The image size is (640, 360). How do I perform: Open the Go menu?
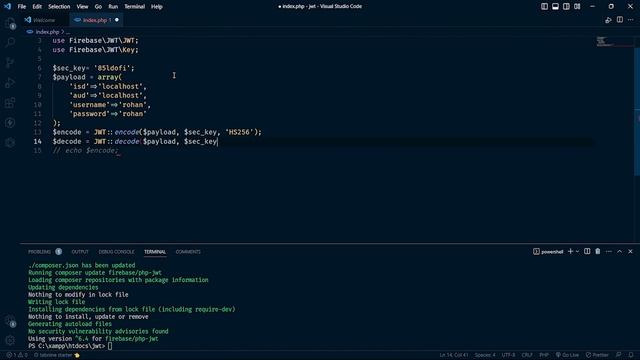pyautogui.click(x=98, y=7)
